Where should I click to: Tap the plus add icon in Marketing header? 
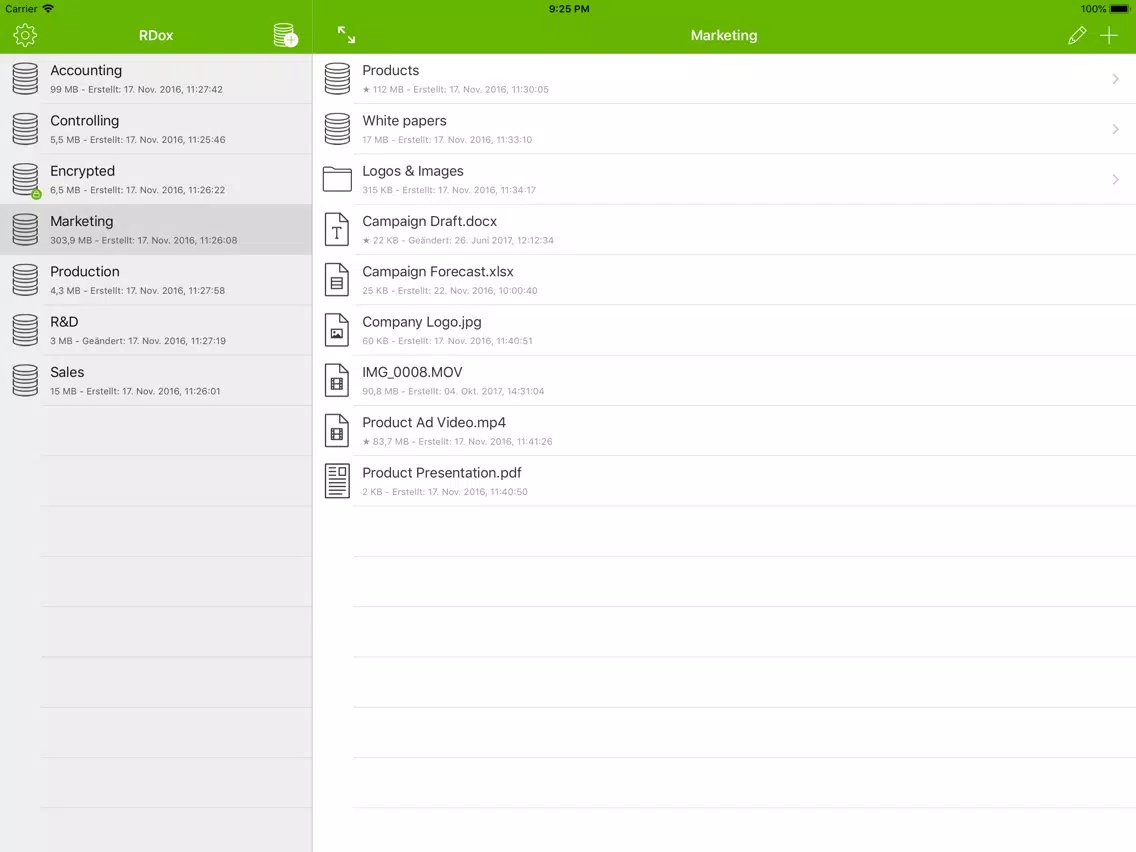(x=1108, y=35)
